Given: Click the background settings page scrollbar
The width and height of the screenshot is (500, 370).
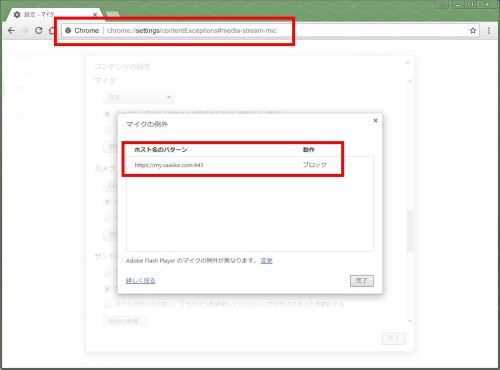Looking at the screenshot, I should pos(410,230).
